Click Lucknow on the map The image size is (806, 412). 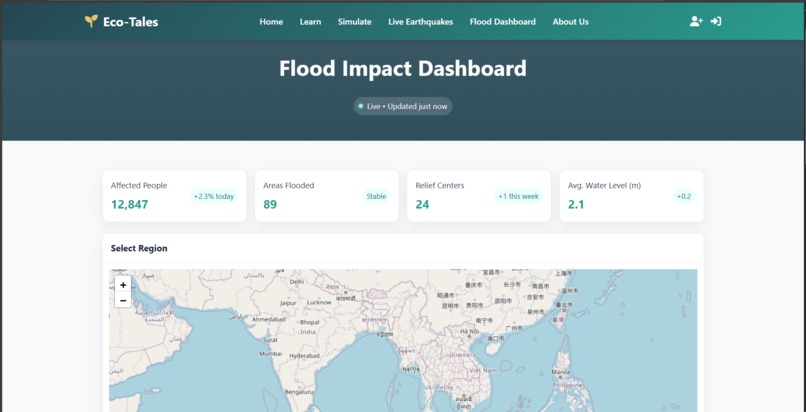[319, 303]
